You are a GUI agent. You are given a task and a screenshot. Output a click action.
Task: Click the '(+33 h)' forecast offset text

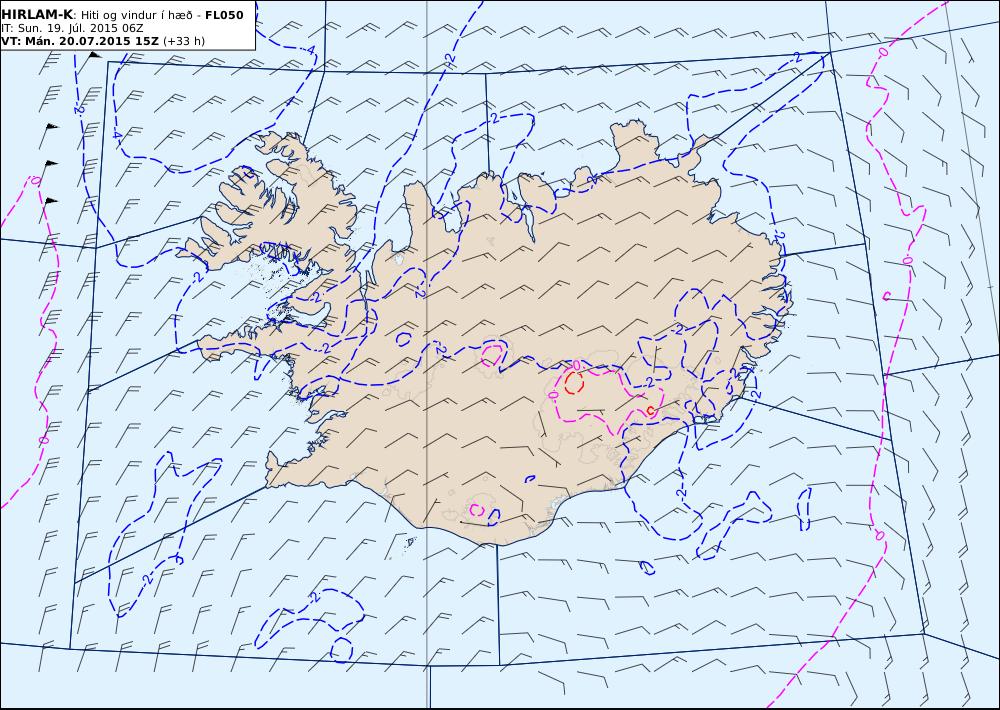184,41
